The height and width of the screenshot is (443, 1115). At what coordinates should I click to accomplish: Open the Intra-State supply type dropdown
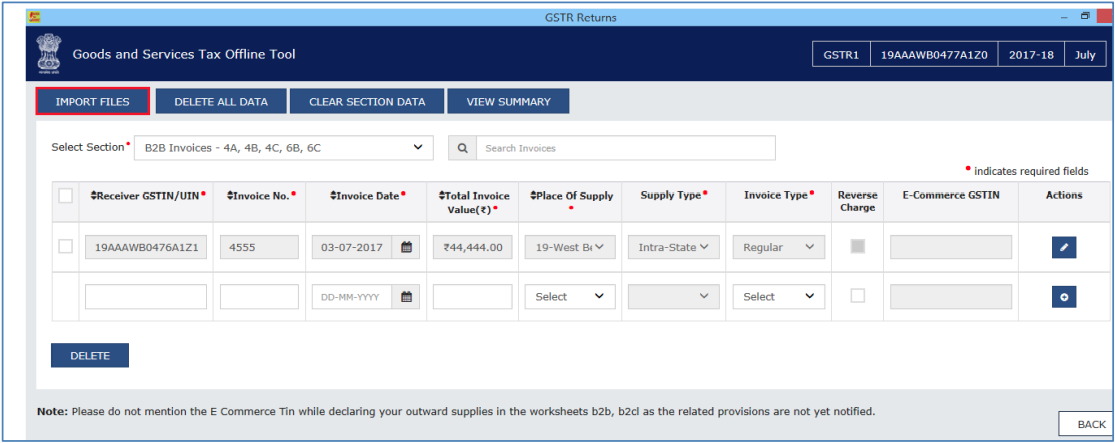(673, 247)
